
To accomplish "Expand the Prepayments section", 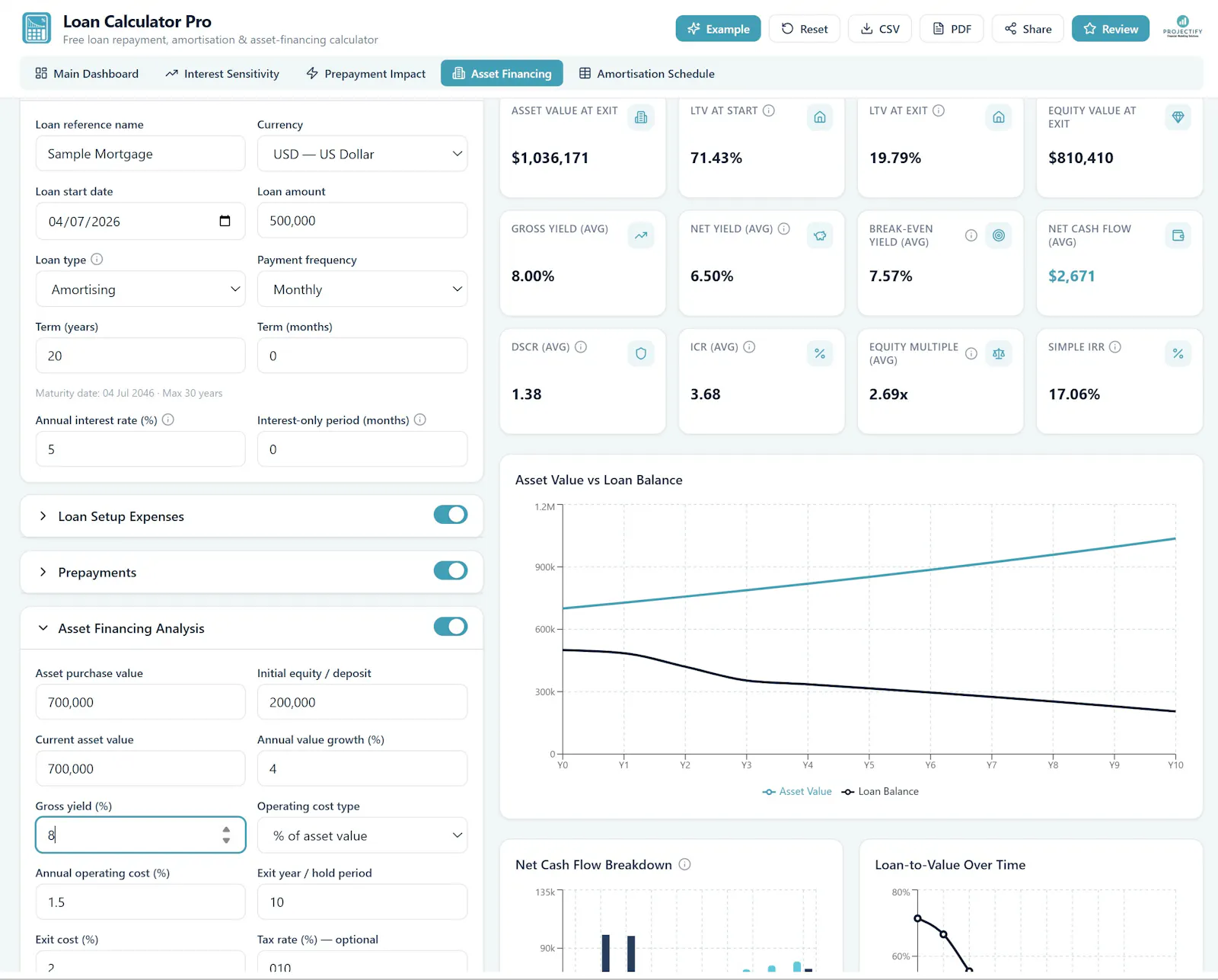I will 43,572.
